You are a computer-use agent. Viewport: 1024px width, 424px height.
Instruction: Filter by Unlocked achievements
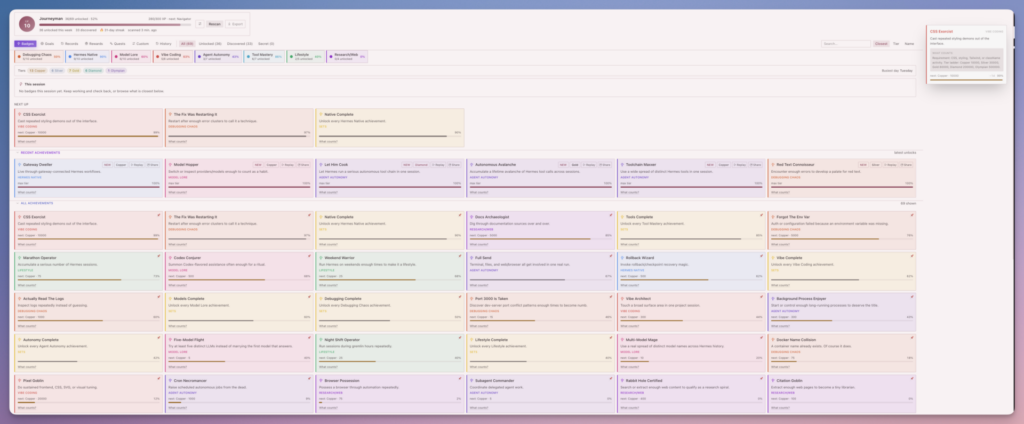(210, 44)
